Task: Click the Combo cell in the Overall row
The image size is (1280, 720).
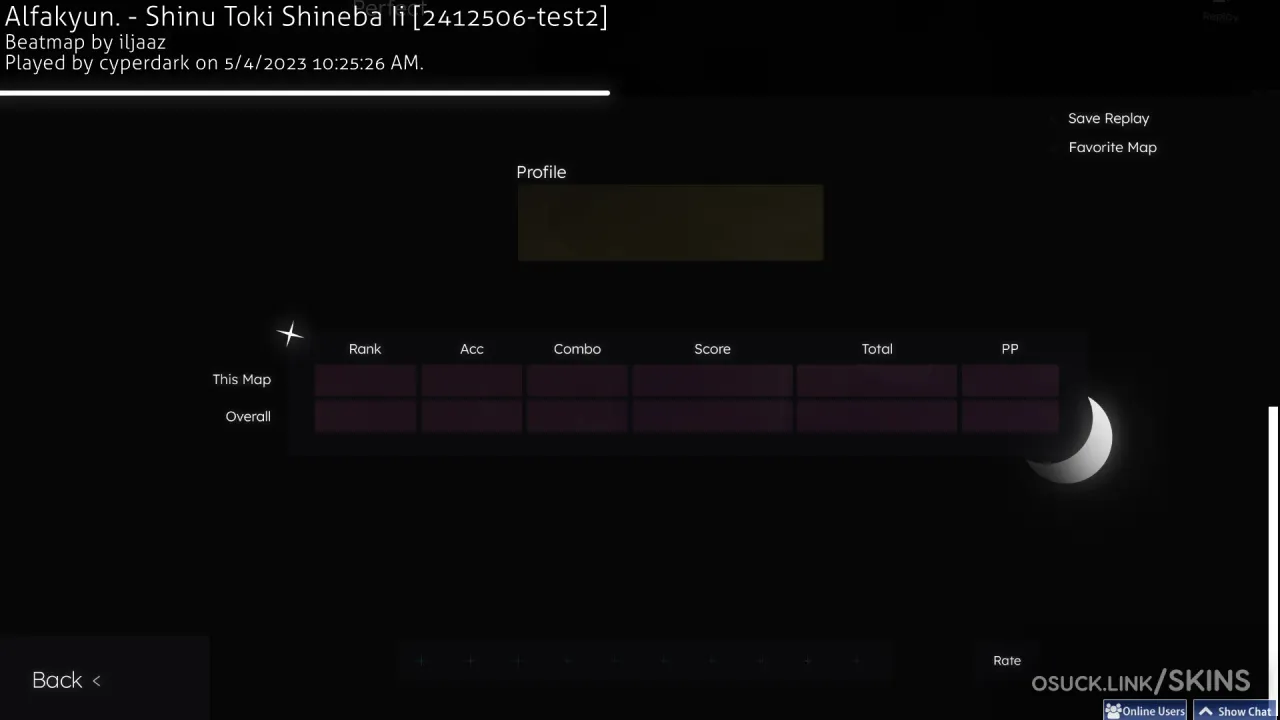Action: click(x=577, y=417)
